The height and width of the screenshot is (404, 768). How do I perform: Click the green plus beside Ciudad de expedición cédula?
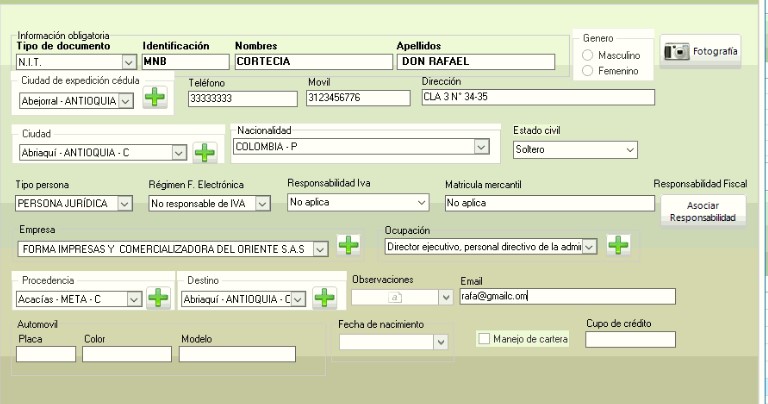154,98
